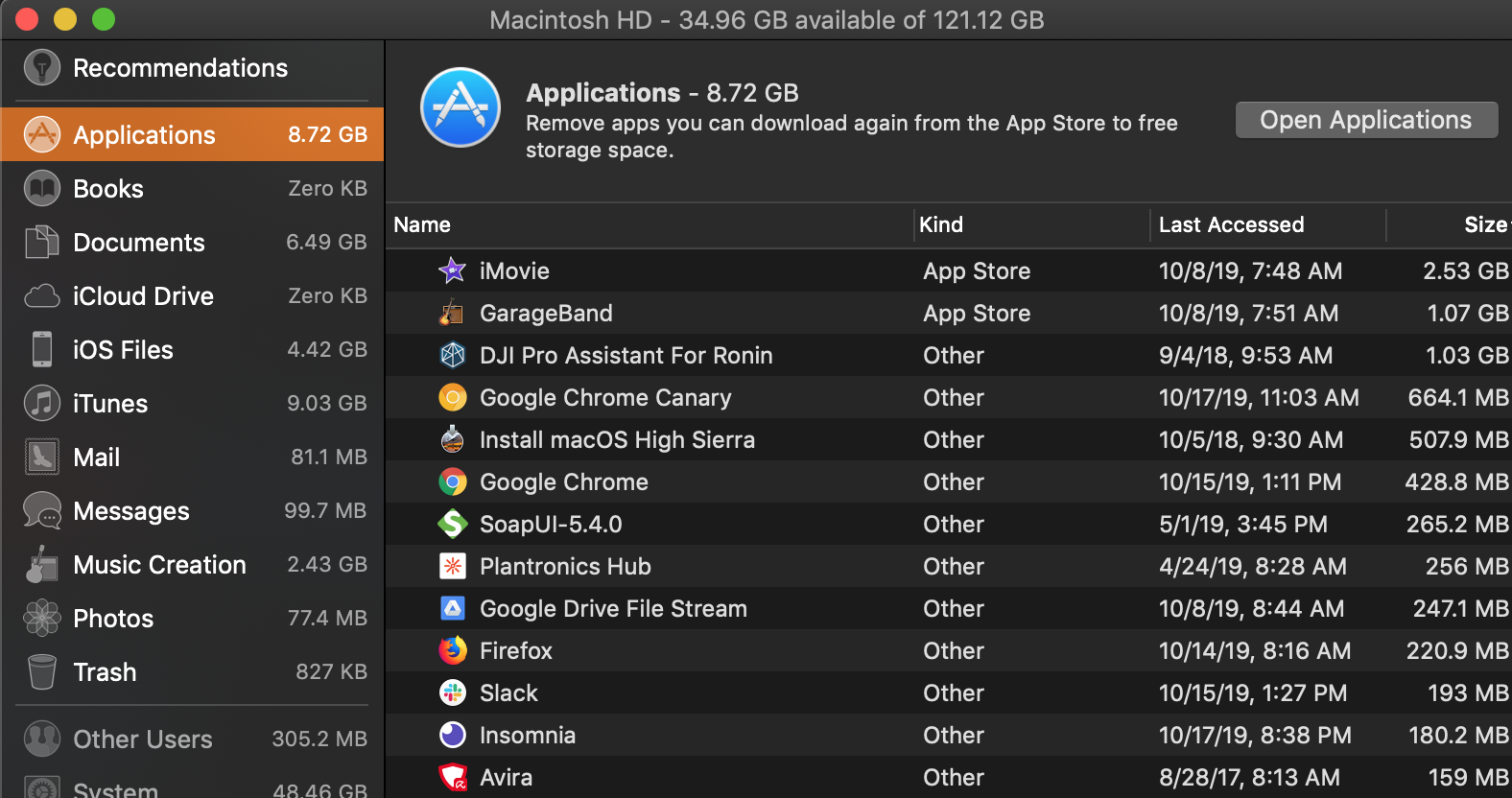Open the Documents category label

139,243
